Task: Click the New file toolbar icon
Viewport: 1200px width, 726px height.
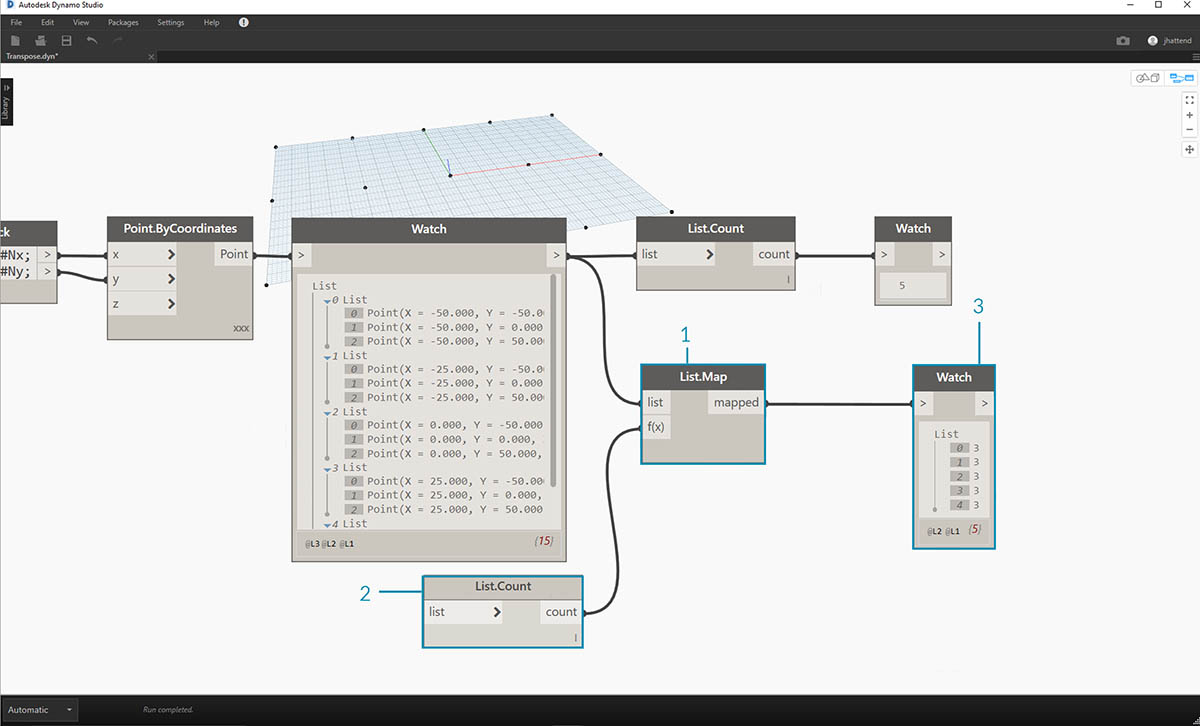Action: (x=15, y=40)
